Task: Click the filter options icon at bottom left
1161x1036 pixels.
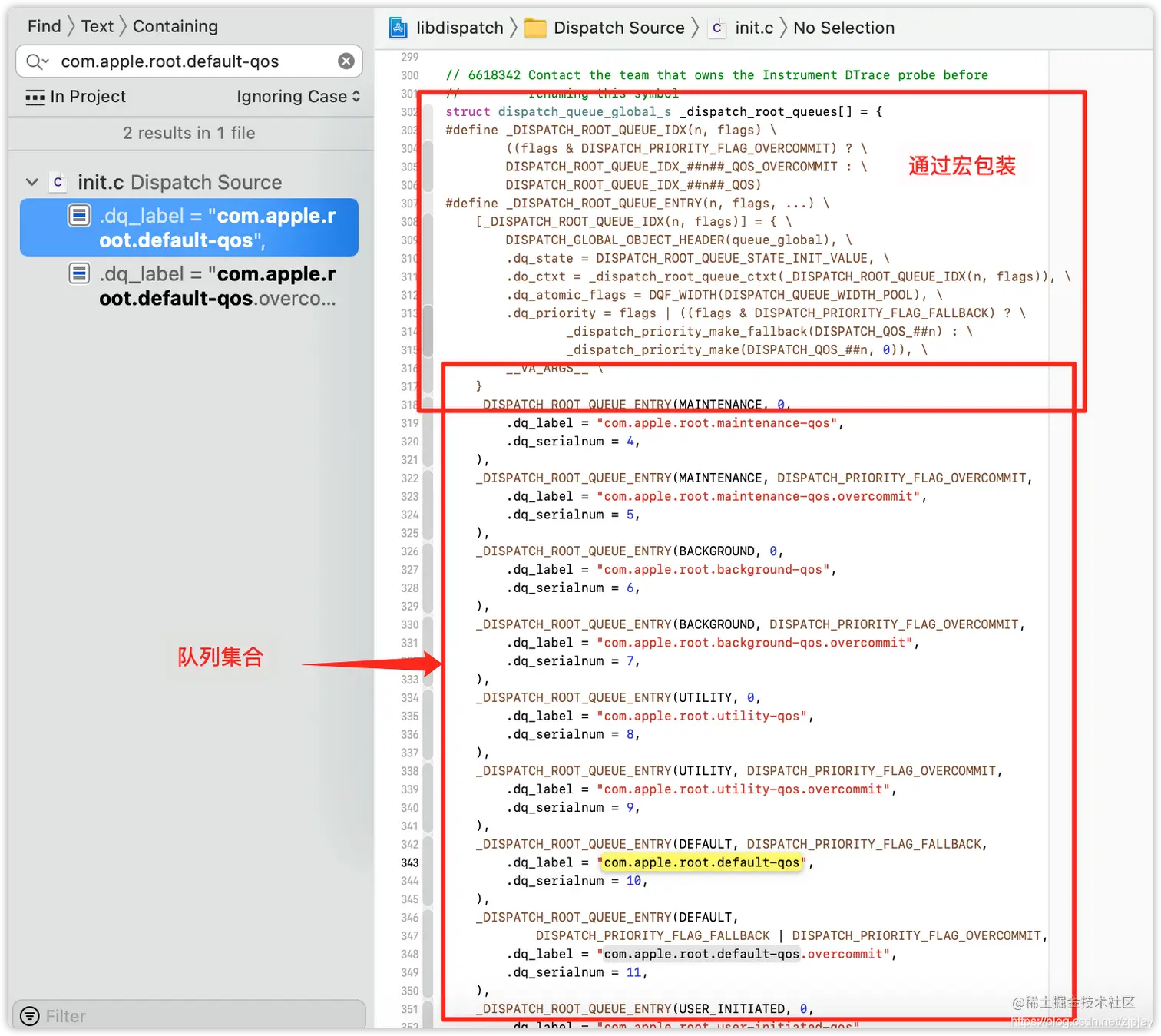Action: pyautogui.click(x=30, y=1016)
